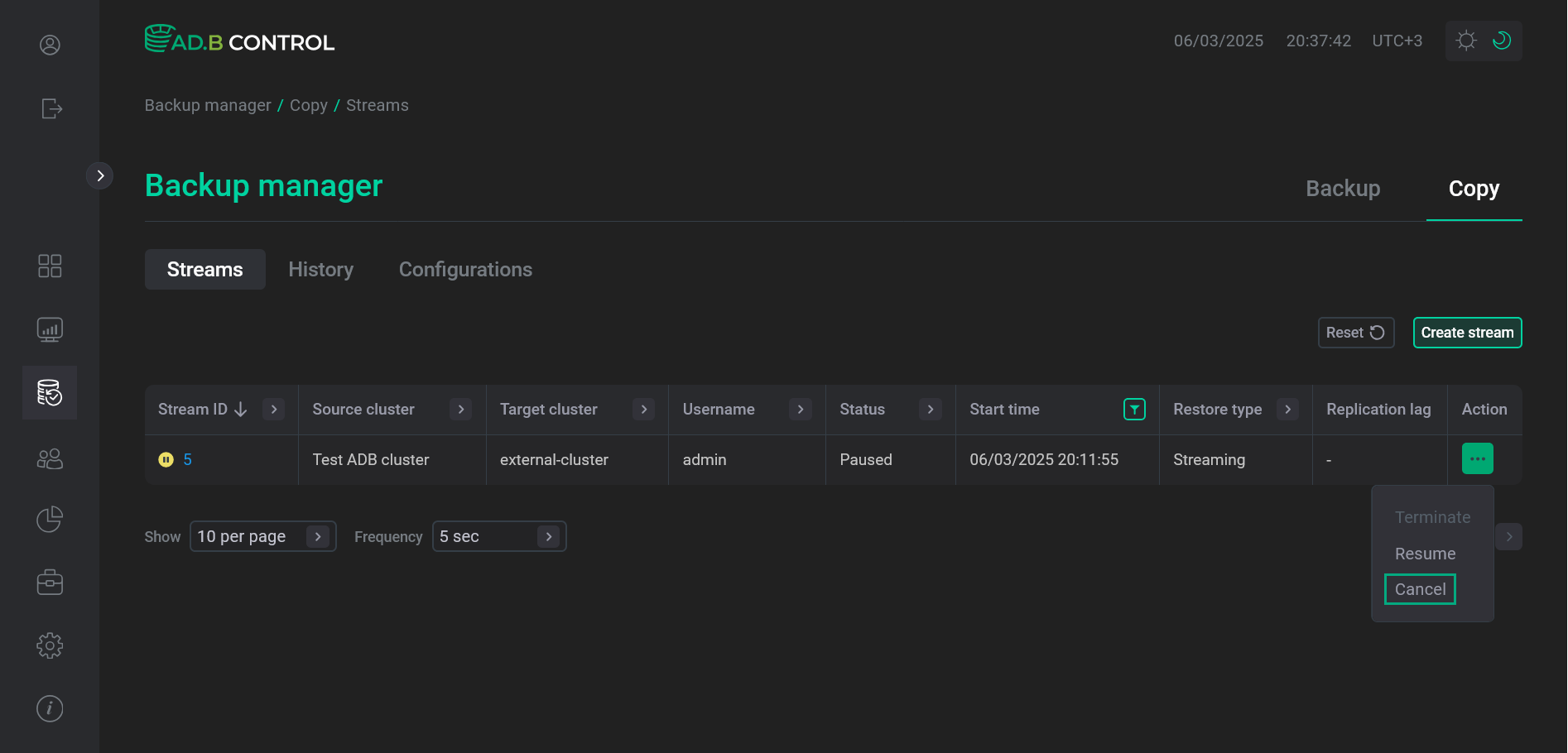Click the Replication lag column header

[1378, 410]
